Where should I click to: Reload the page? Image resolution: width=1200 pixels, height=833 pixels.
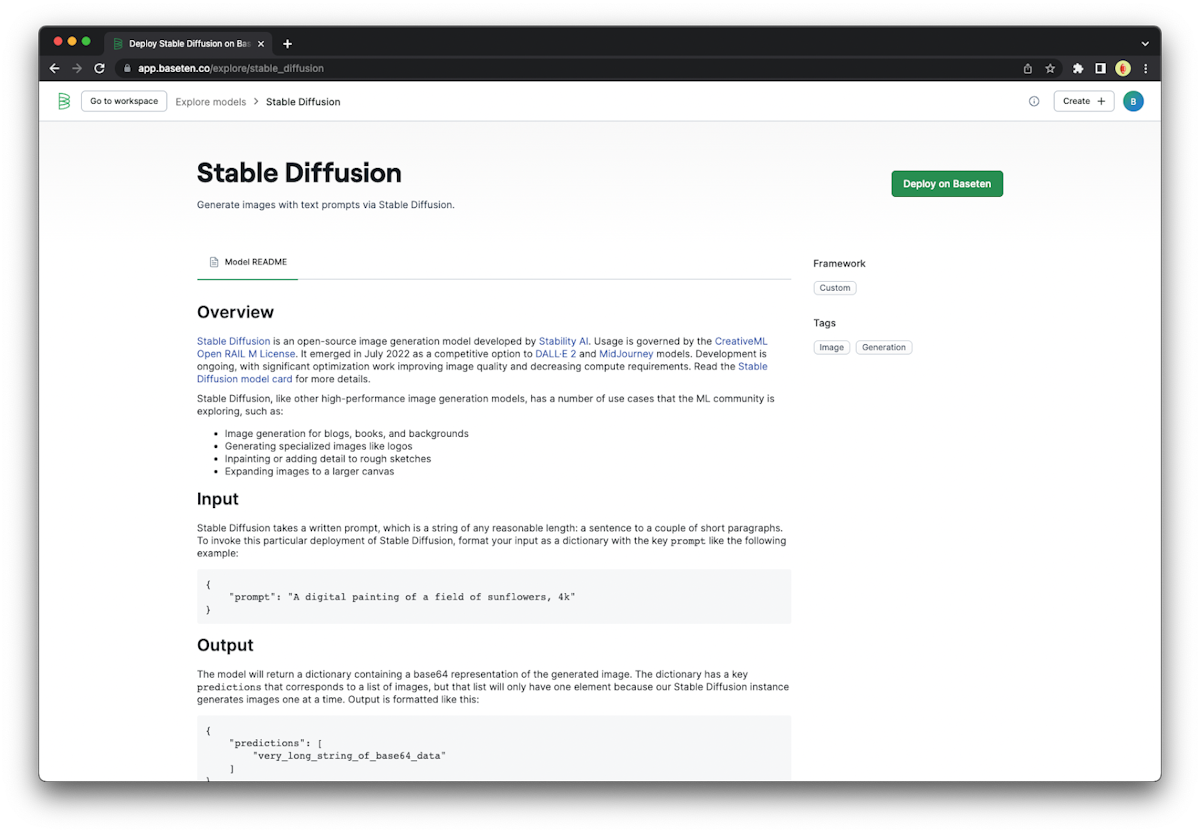[99, 69]
